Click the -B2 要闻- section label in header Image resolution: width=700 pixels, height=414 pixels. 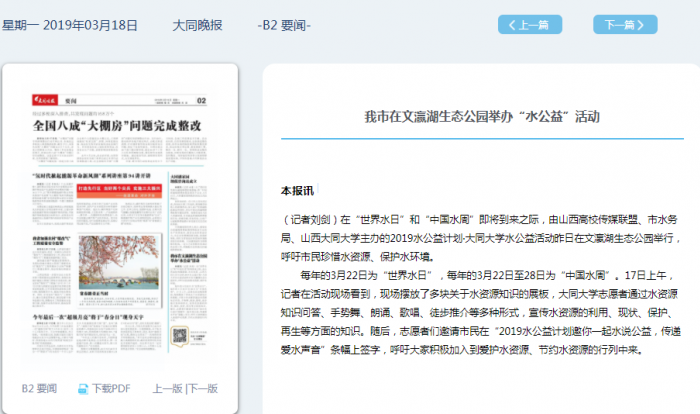pyautogui.click(x=284, y=25)
